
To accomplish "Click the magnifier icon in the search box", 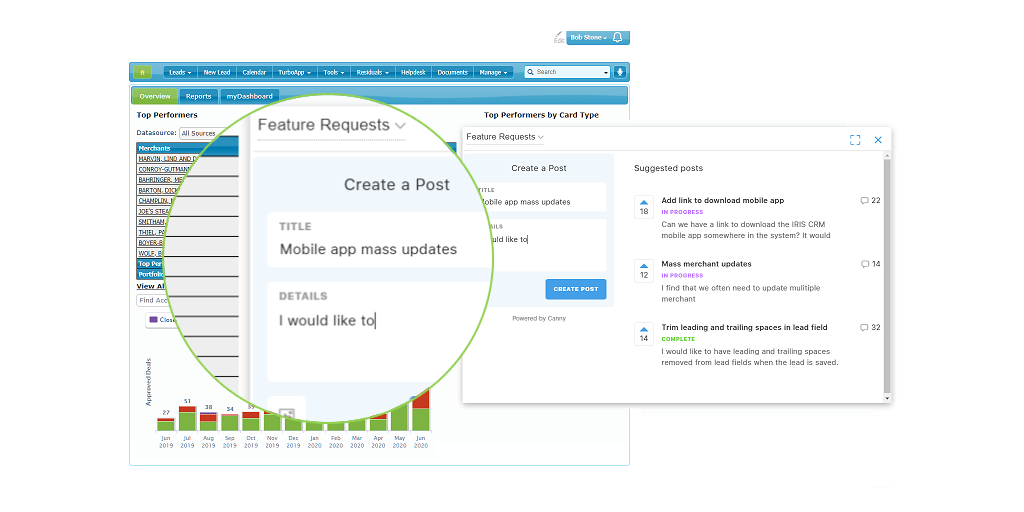I will [531, 72].
